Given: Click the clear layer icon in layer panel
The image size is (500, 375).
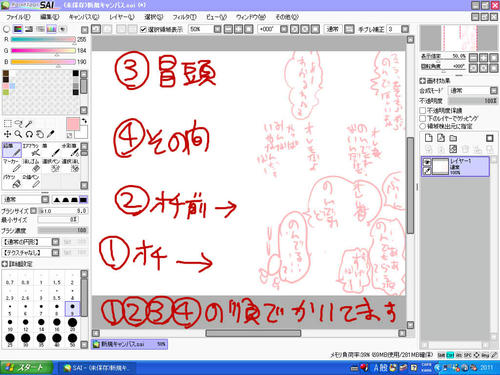Looking at the screenshot, I should click(x=453, y=149).
